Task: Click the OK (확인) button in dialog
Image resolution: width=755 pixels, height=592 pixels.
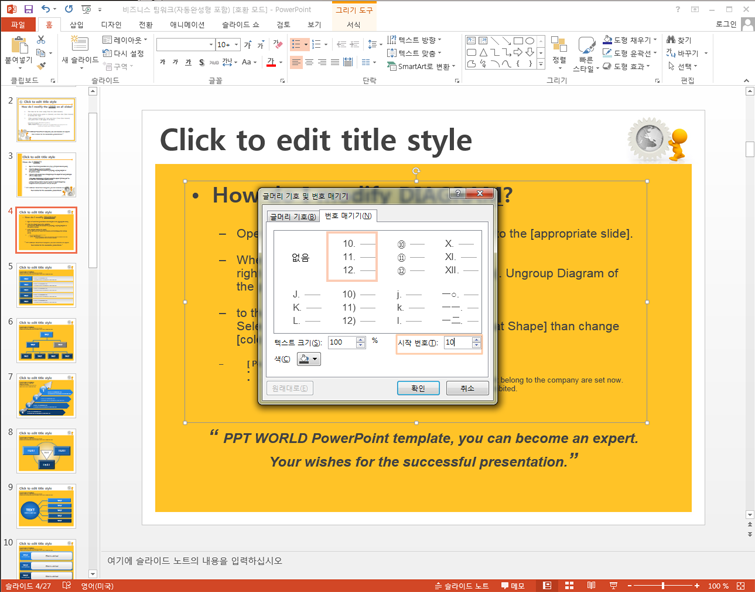Action: (x=418, y=388)
